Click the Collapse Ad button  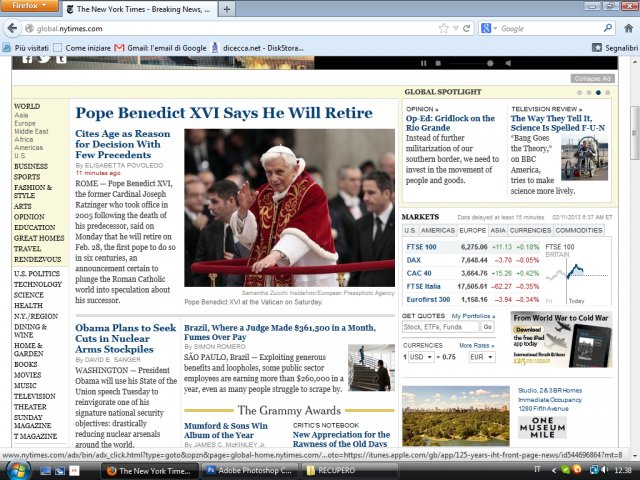[592, 78]
